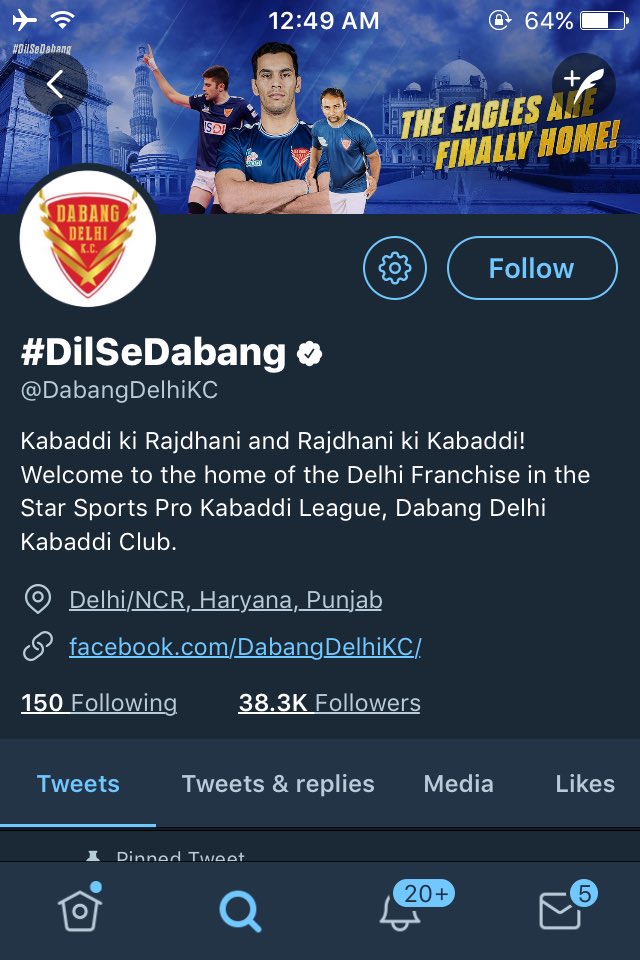Select the Tweets tab
Image resolution: width=640 pixels, height=960 pixels.
coord(78,784)
